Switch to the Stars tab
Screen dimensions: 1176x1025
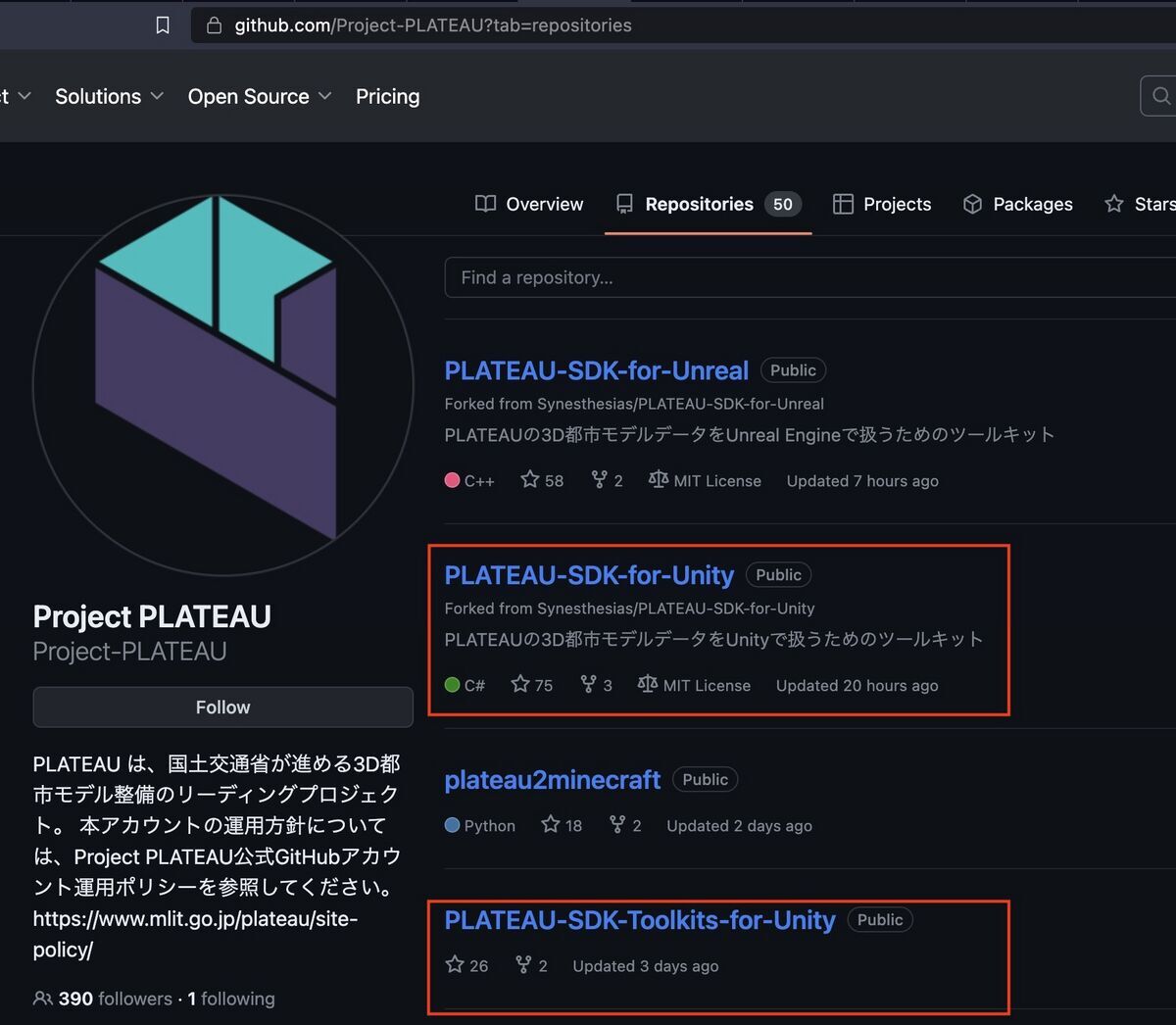point(1140,204)
